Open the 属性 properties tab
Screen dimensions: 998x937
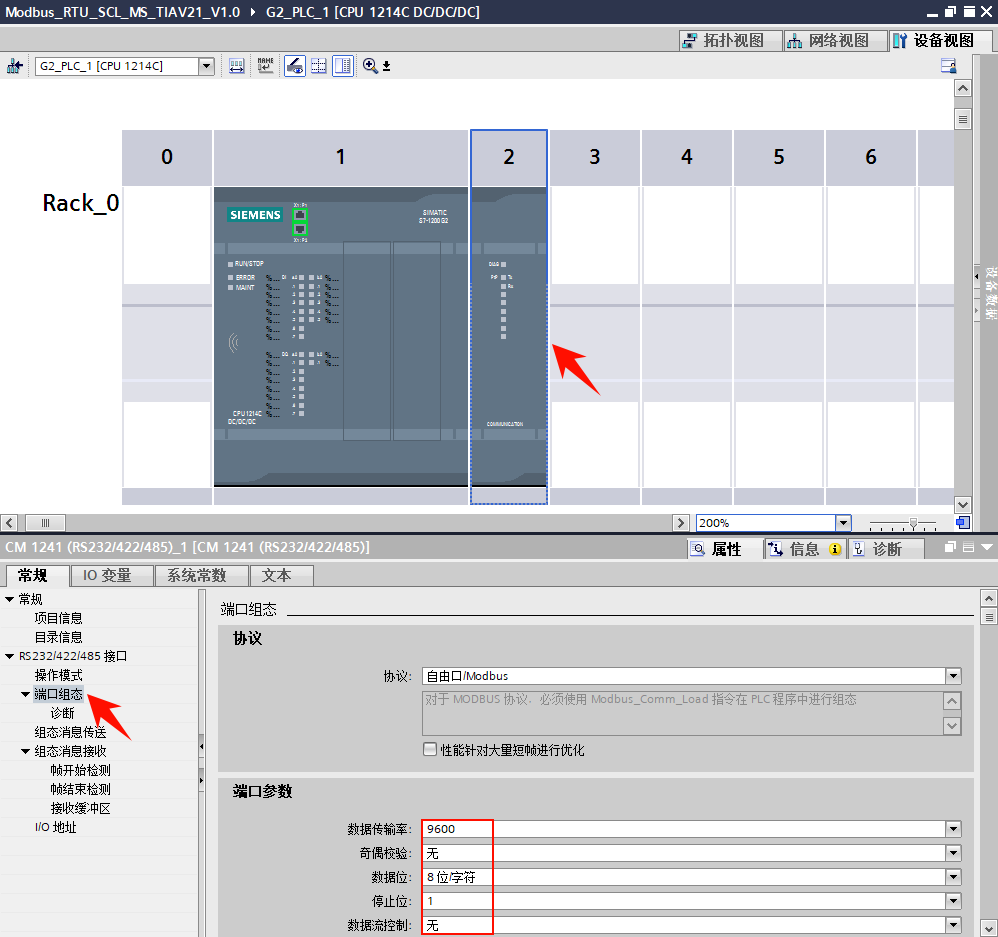[x=726, y=549]
